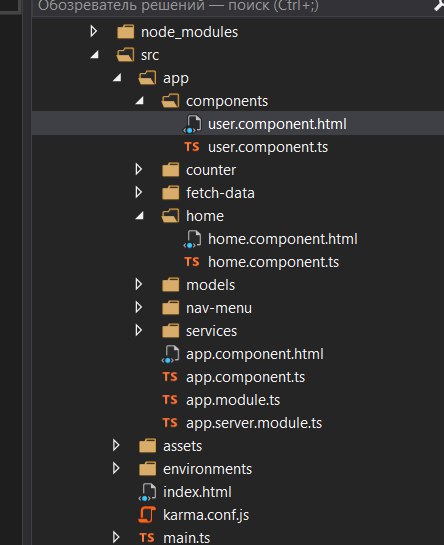
Task: Focus the Solution Explorer search field
Action: point(233,6)
